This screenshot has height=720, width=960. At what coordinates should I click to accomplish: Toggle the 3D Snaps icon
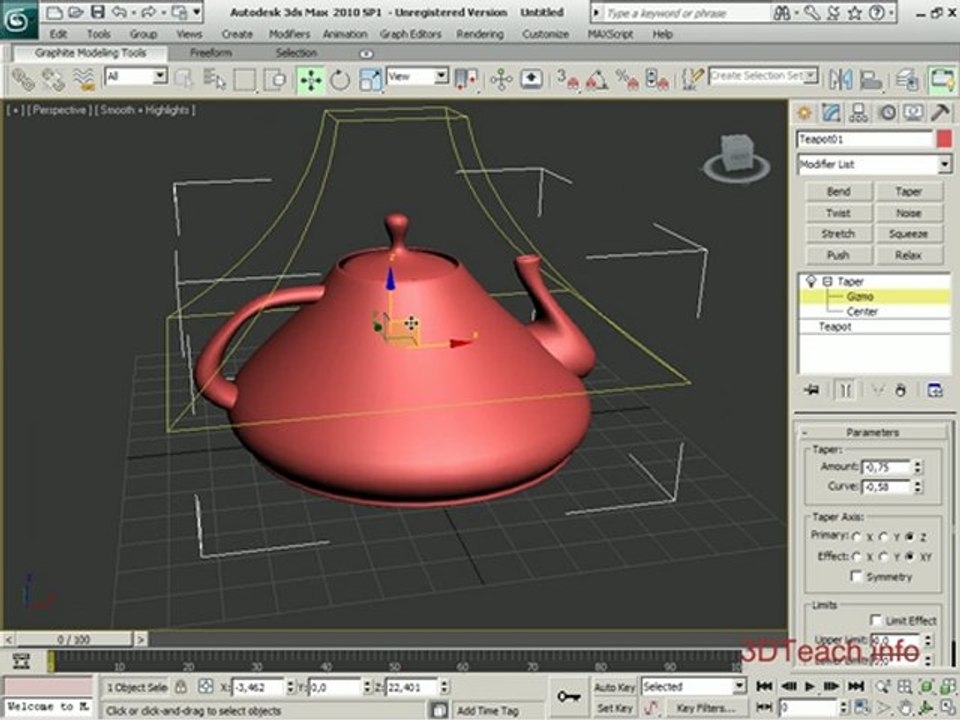coord(568,80)
